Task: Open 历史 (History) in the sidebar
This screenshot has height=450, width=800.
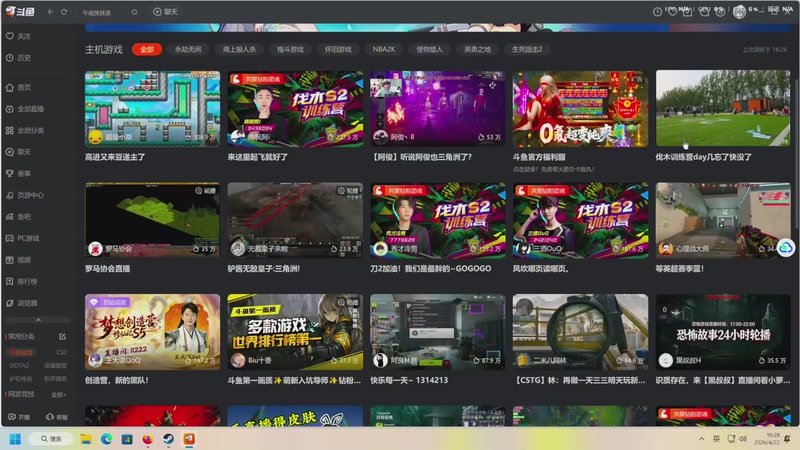Action: [x=18, y=58]
